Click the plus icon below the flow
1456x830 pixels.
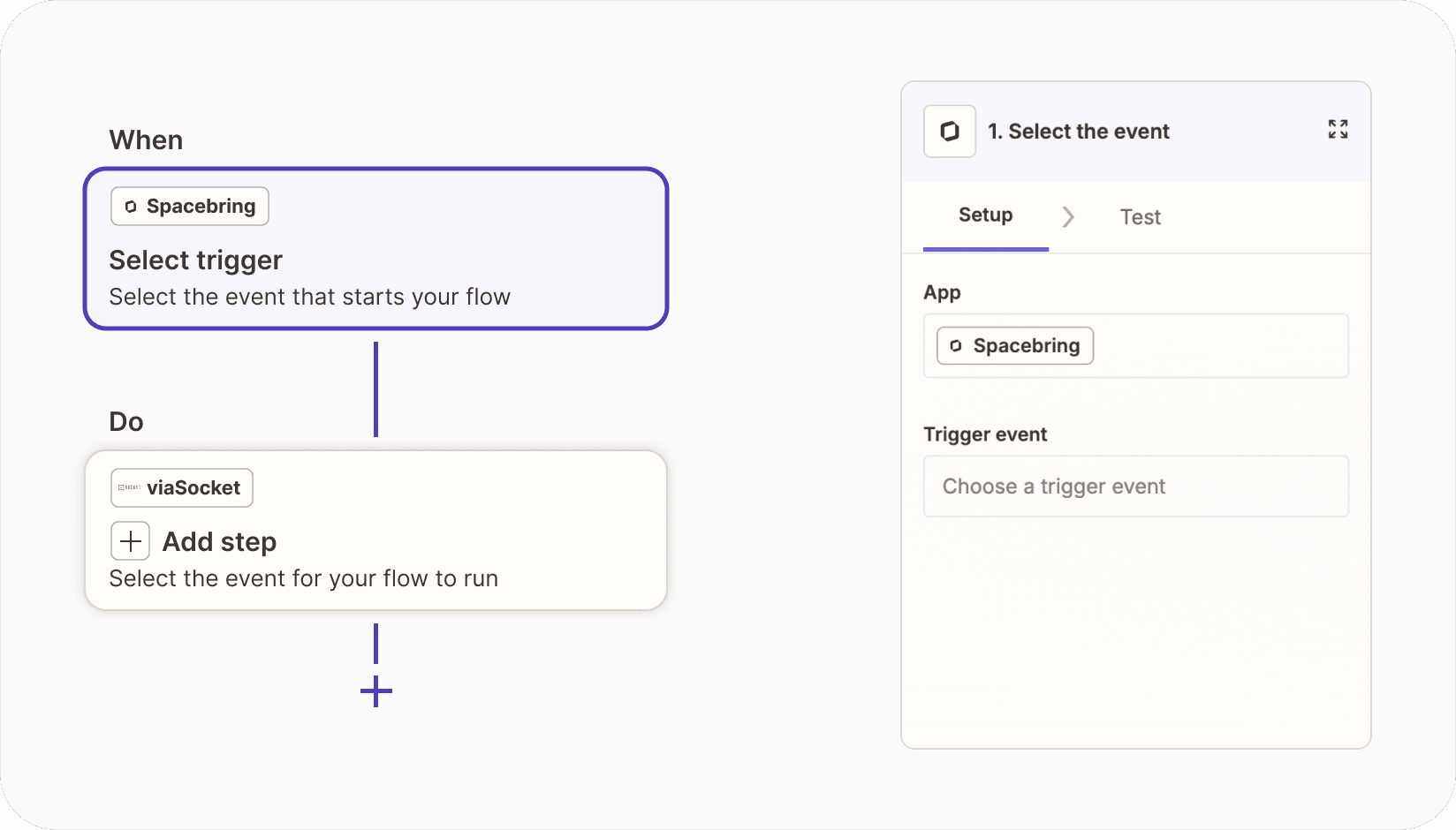(376, 691)
